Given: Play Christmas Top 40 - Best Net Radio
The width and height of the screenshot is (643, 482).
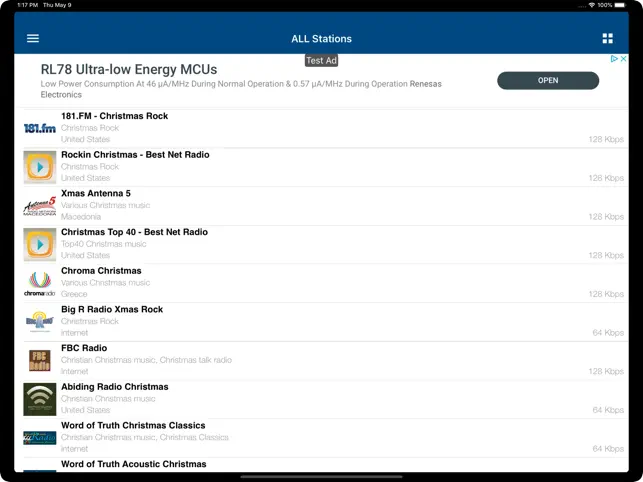Looking at the screenshot, I should [322, 244].
